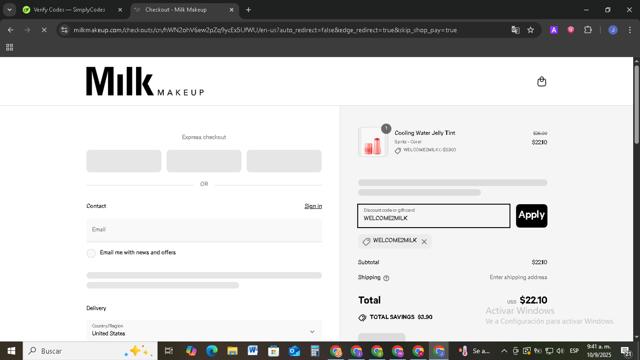Click the discount code or gift card field
The image size is (640, 360).
pos(433,216)
